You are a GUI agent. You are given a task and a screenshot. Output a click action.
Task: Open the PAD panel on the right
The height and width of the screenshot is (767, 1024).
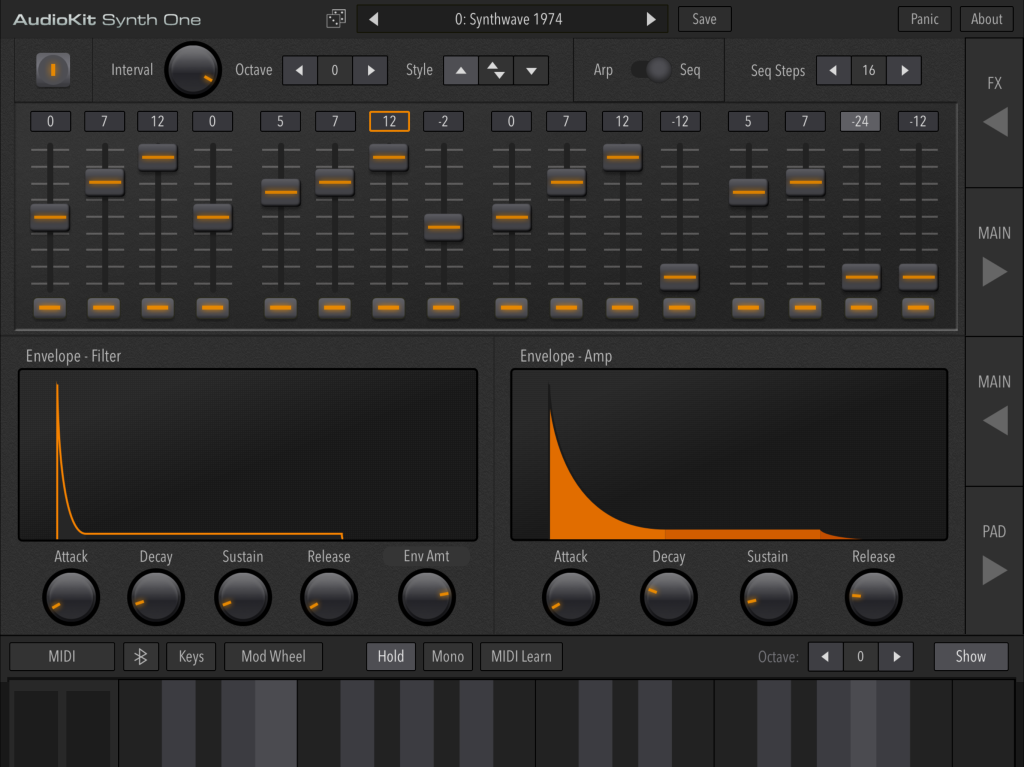[x=994, y=569]
